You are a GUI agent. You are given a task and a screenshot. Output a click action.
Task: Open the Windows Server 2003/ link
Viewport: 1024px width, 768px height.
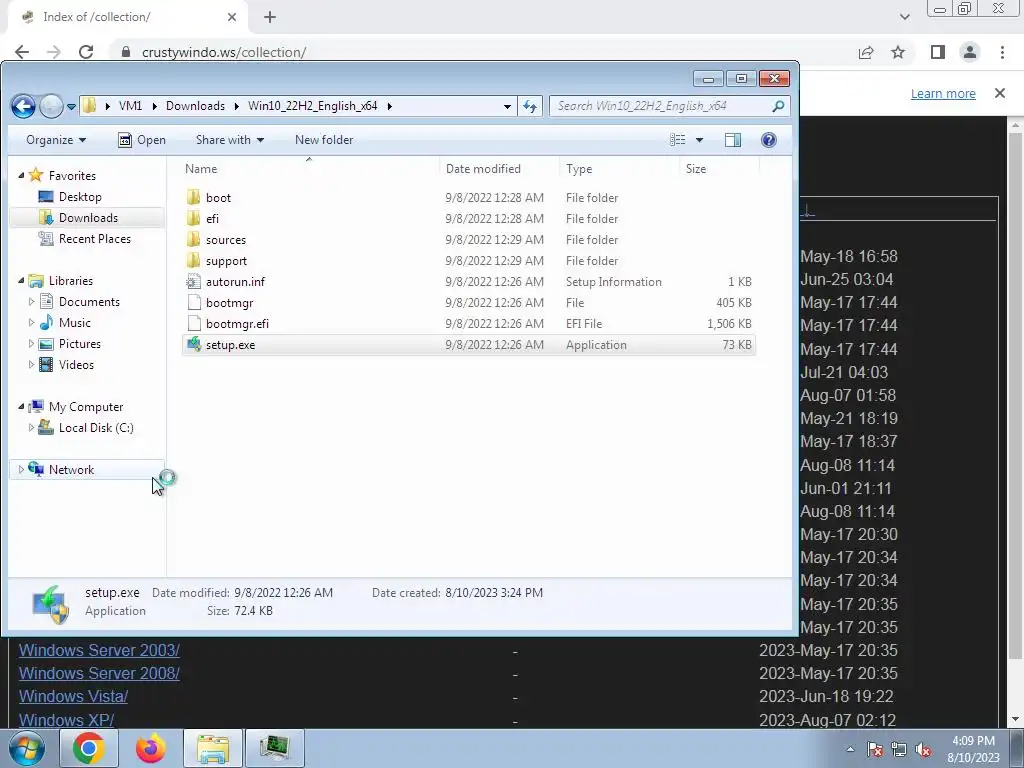(x=99, y=650)
